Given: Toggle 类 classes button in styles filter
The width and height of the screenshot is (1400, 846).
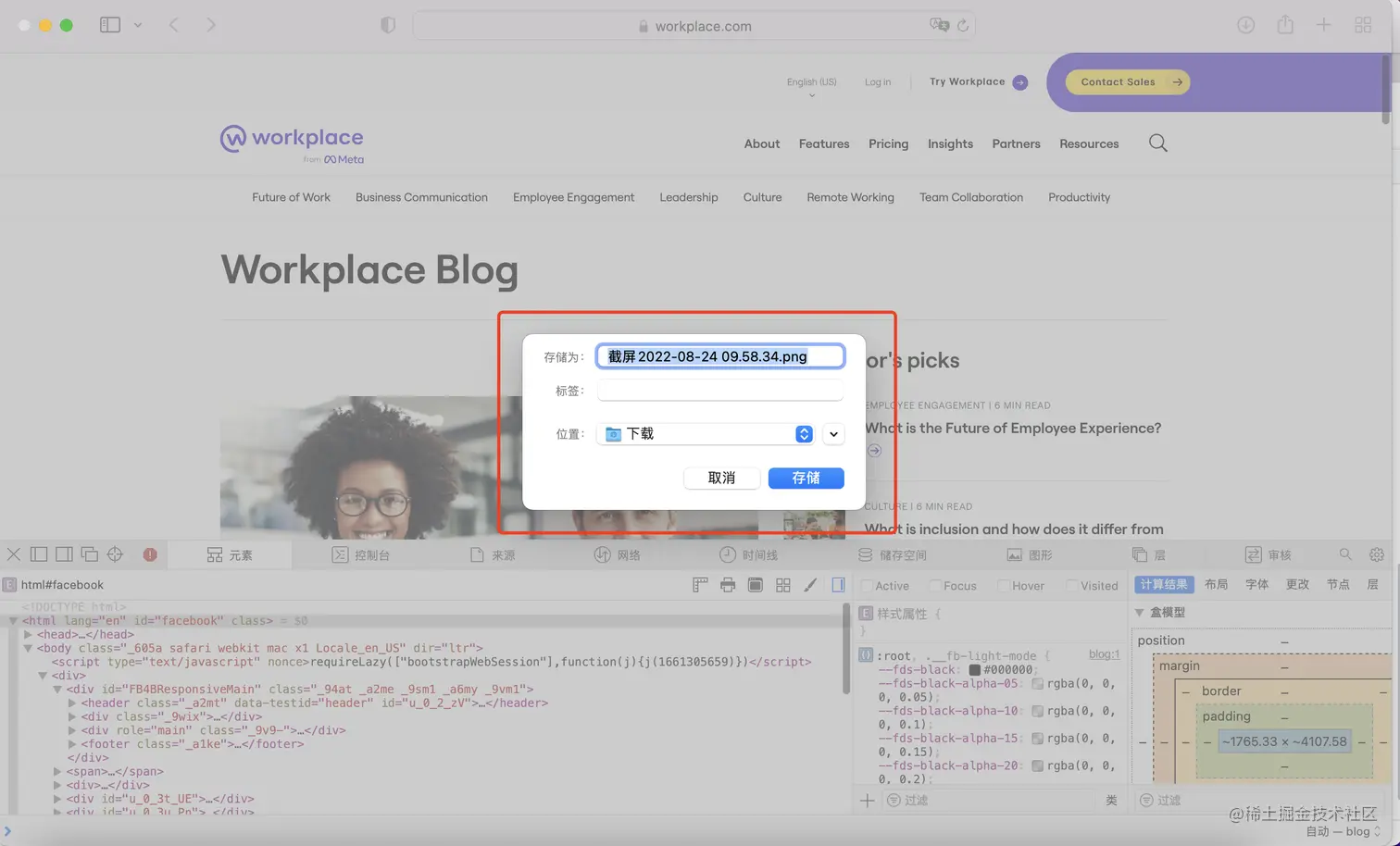Looking at the screenshot, I should (x=1111, y=801).
